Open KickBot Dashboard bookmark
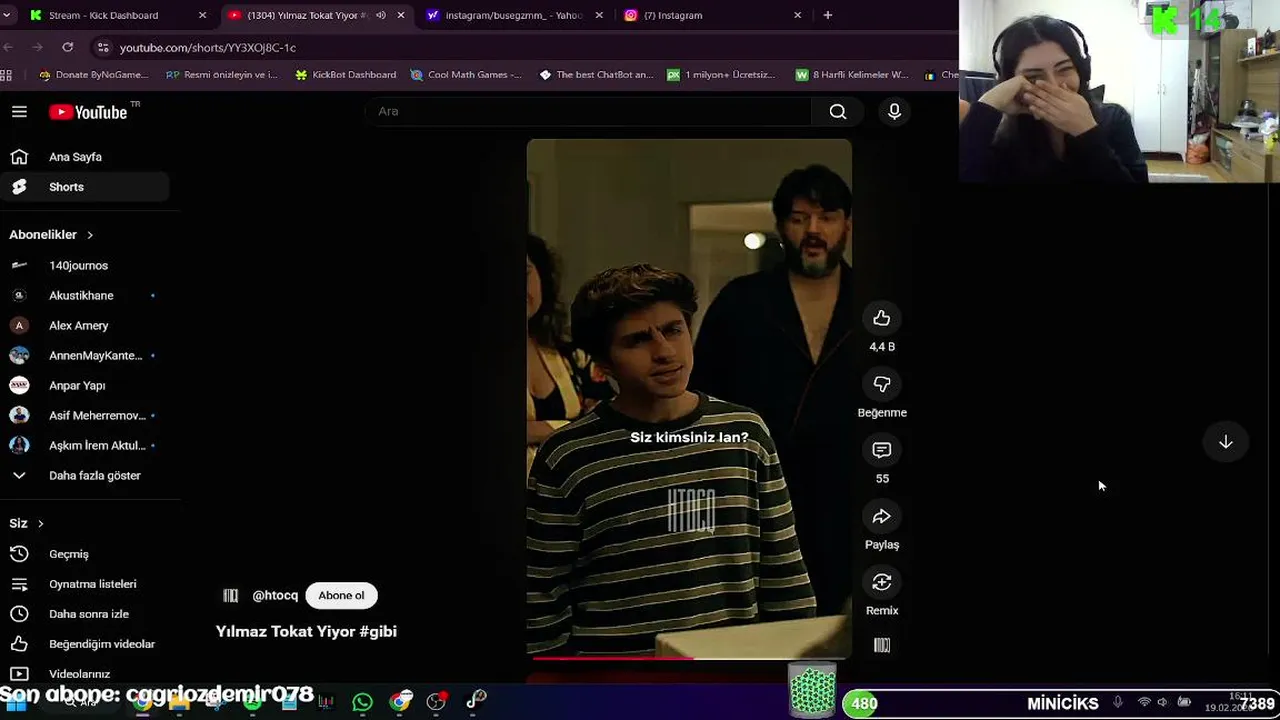The height and width of the screenshot is (720, 1280). point(345,75)
